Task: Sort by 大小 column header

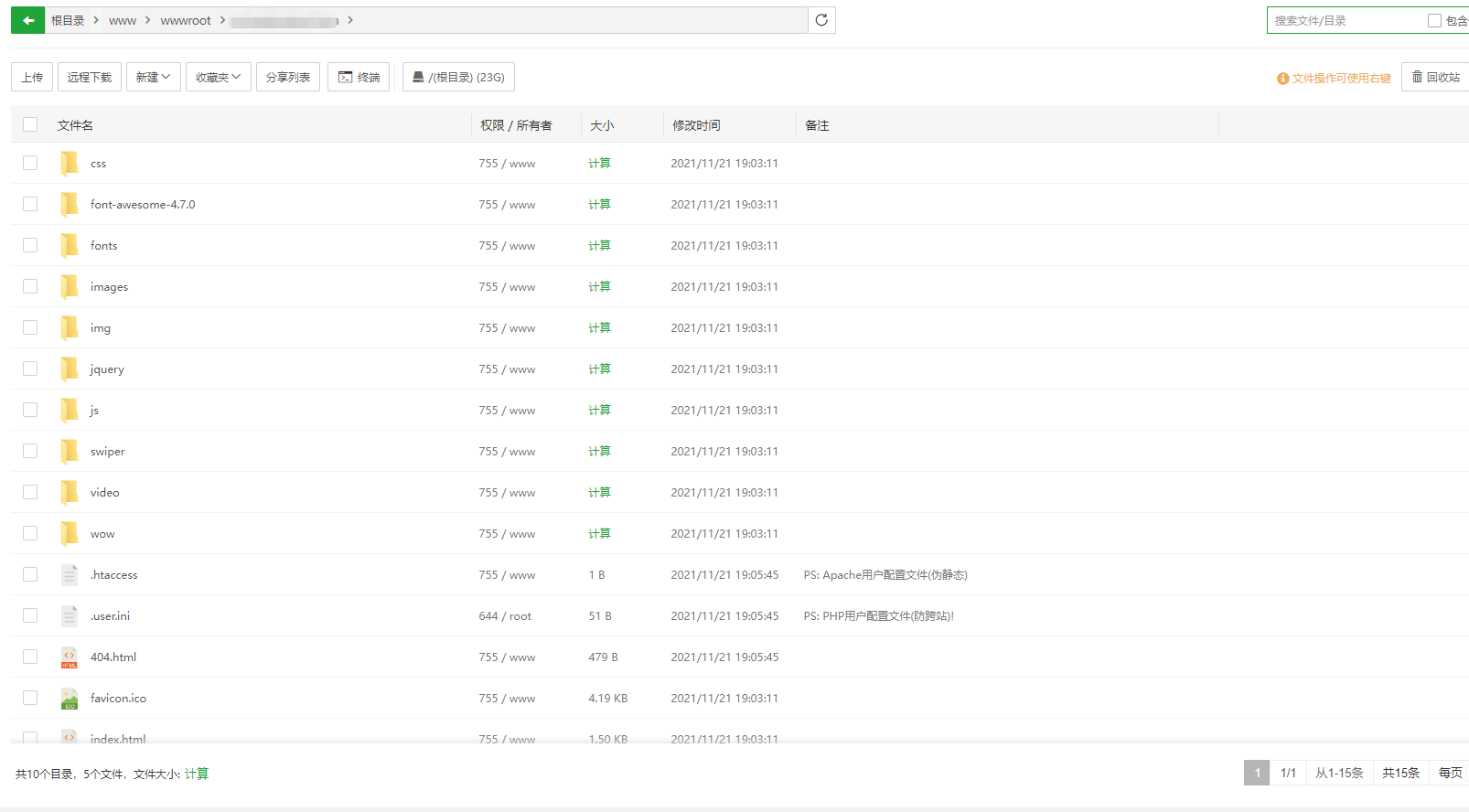Action: (x=602, y=125)
